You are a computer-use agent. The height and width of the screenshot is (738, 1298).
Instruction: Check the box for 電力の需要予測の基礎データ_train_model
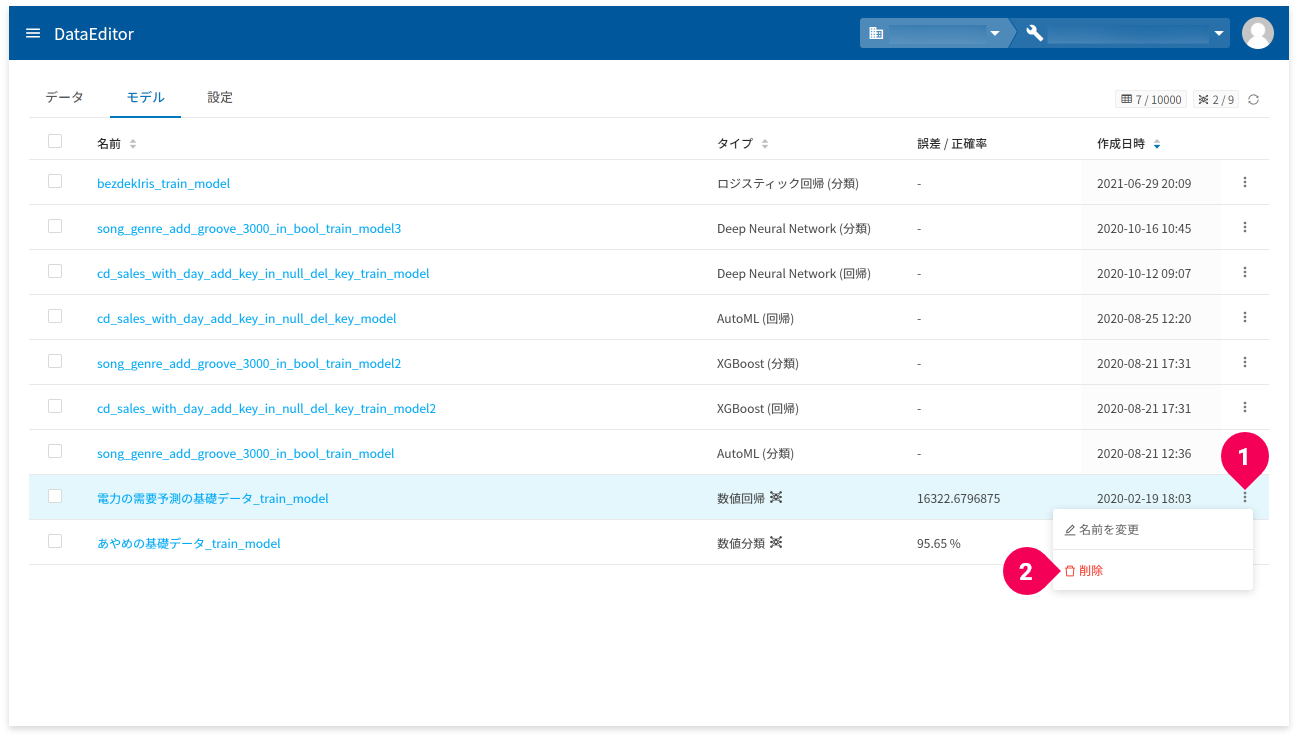55,496
